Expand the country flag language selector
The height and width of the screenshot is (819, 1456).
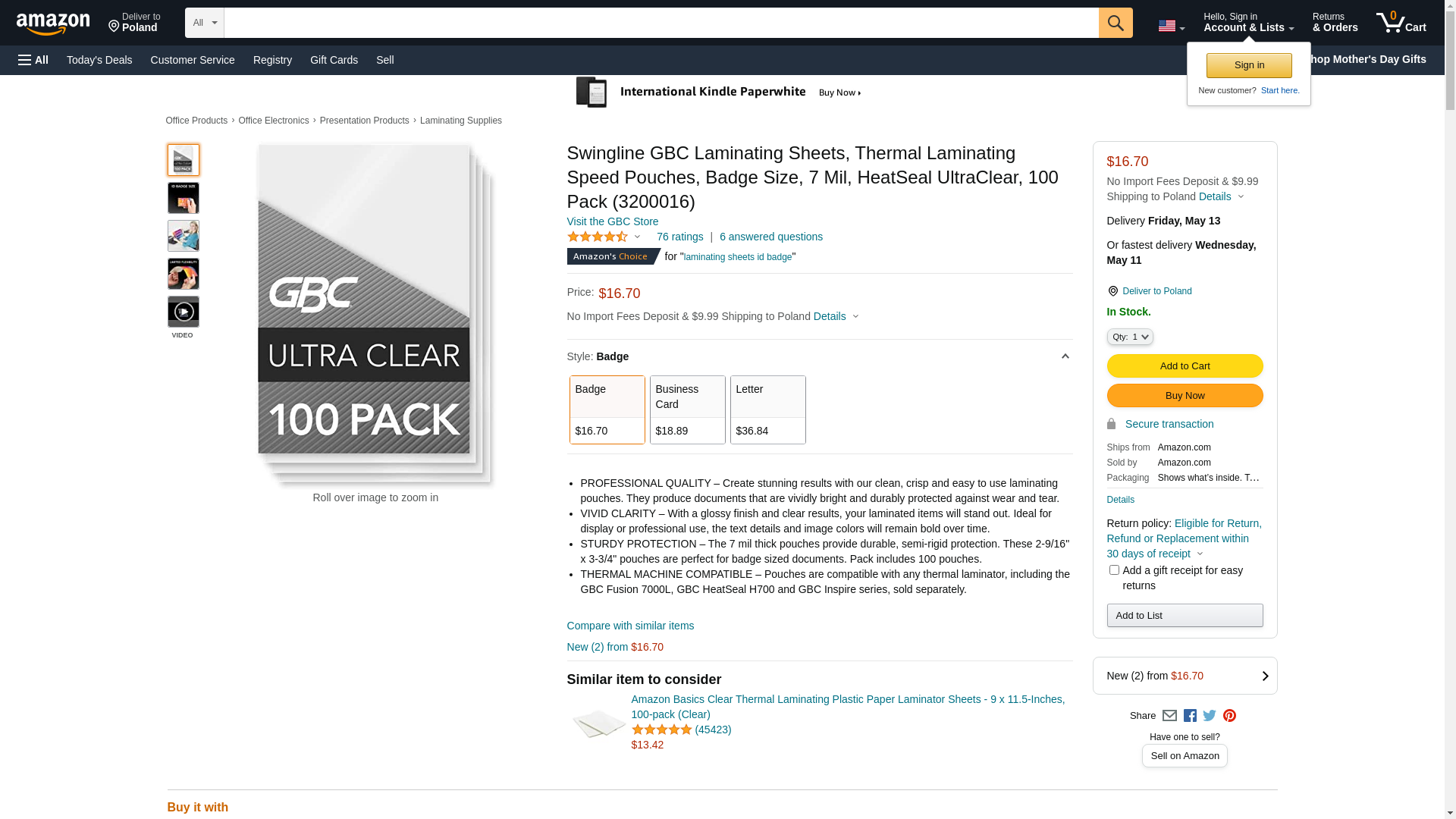(x=1171, y=26)
